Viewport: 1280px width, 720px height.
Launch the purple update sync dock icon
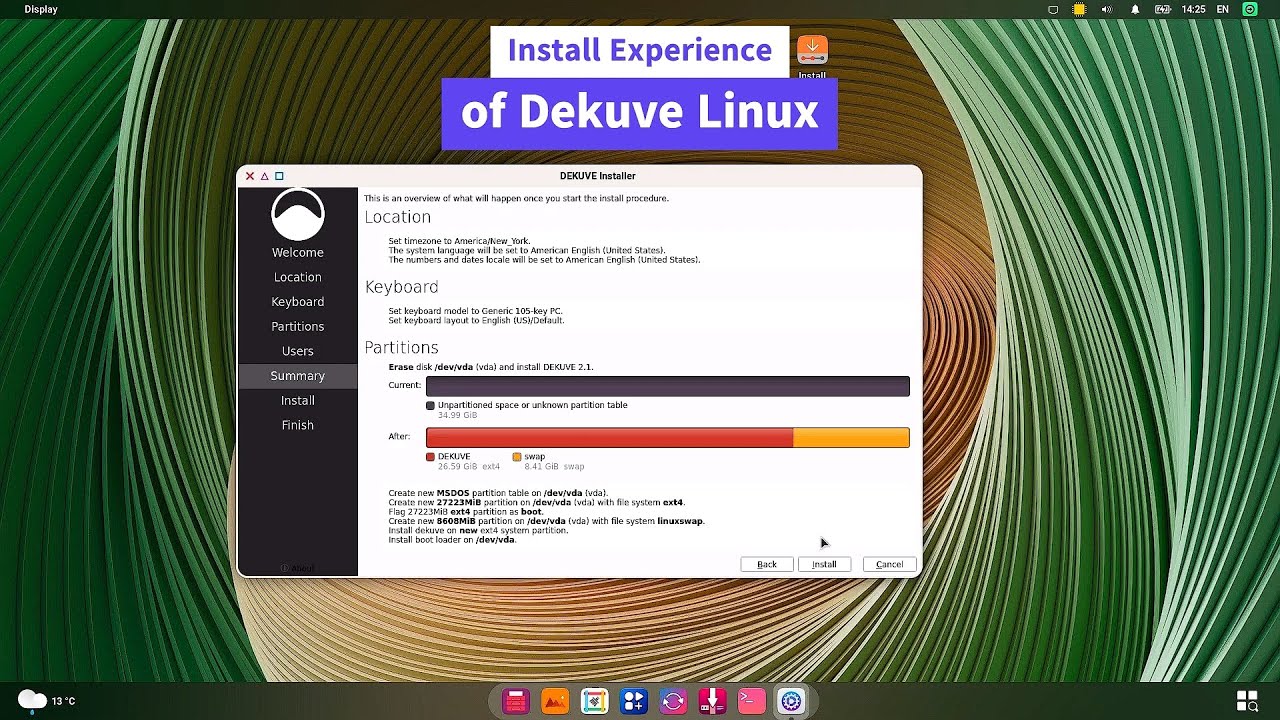(673, 702)
